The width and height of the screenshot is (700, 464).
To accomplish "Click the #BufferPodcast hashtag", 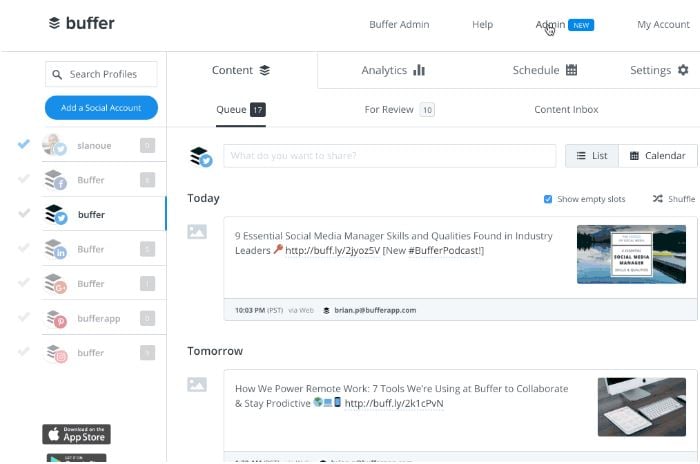I will coord(444,251).
